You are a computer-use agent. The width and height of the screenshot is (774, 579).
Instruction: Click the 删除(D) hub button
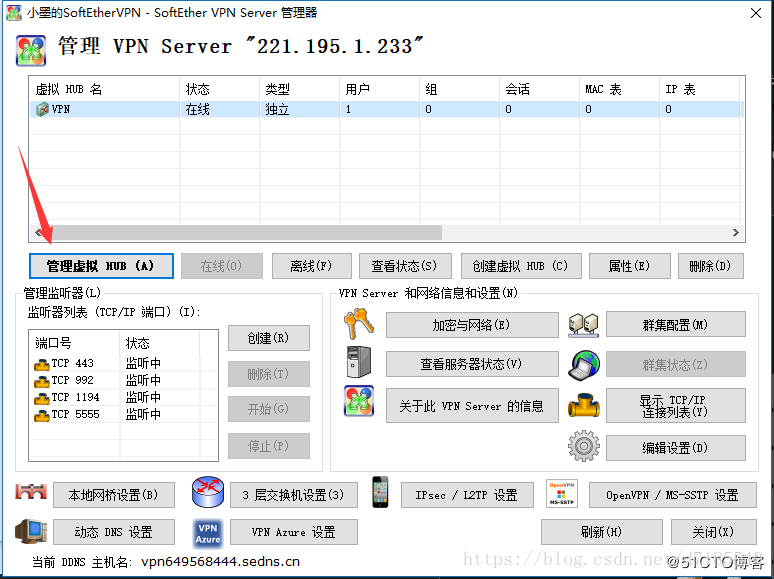point(710,266)
